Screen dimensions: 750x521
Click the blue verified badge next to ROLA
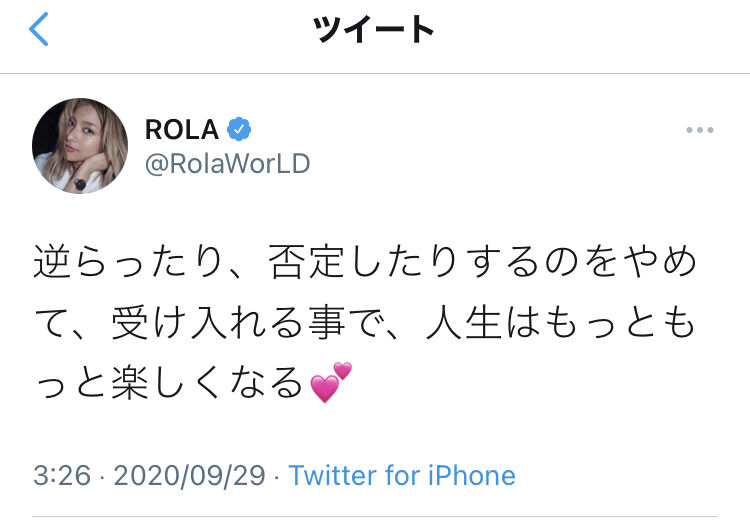pos(239,129)
